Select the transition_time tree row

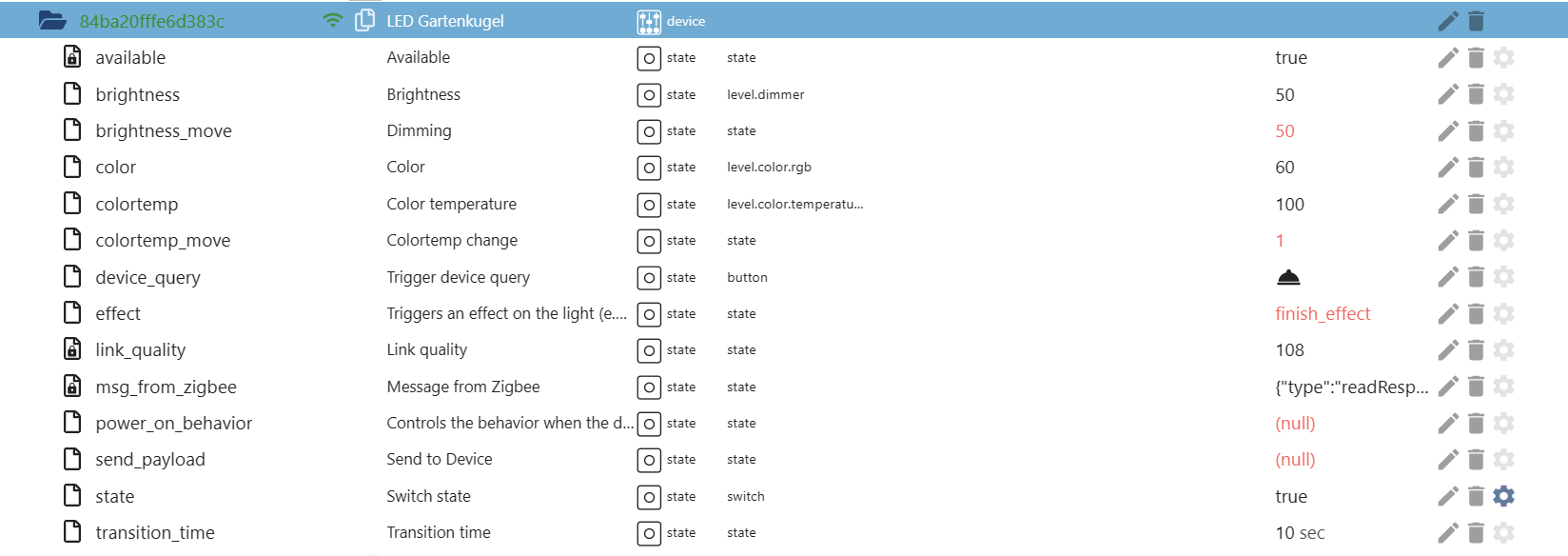tap(155, 533)
